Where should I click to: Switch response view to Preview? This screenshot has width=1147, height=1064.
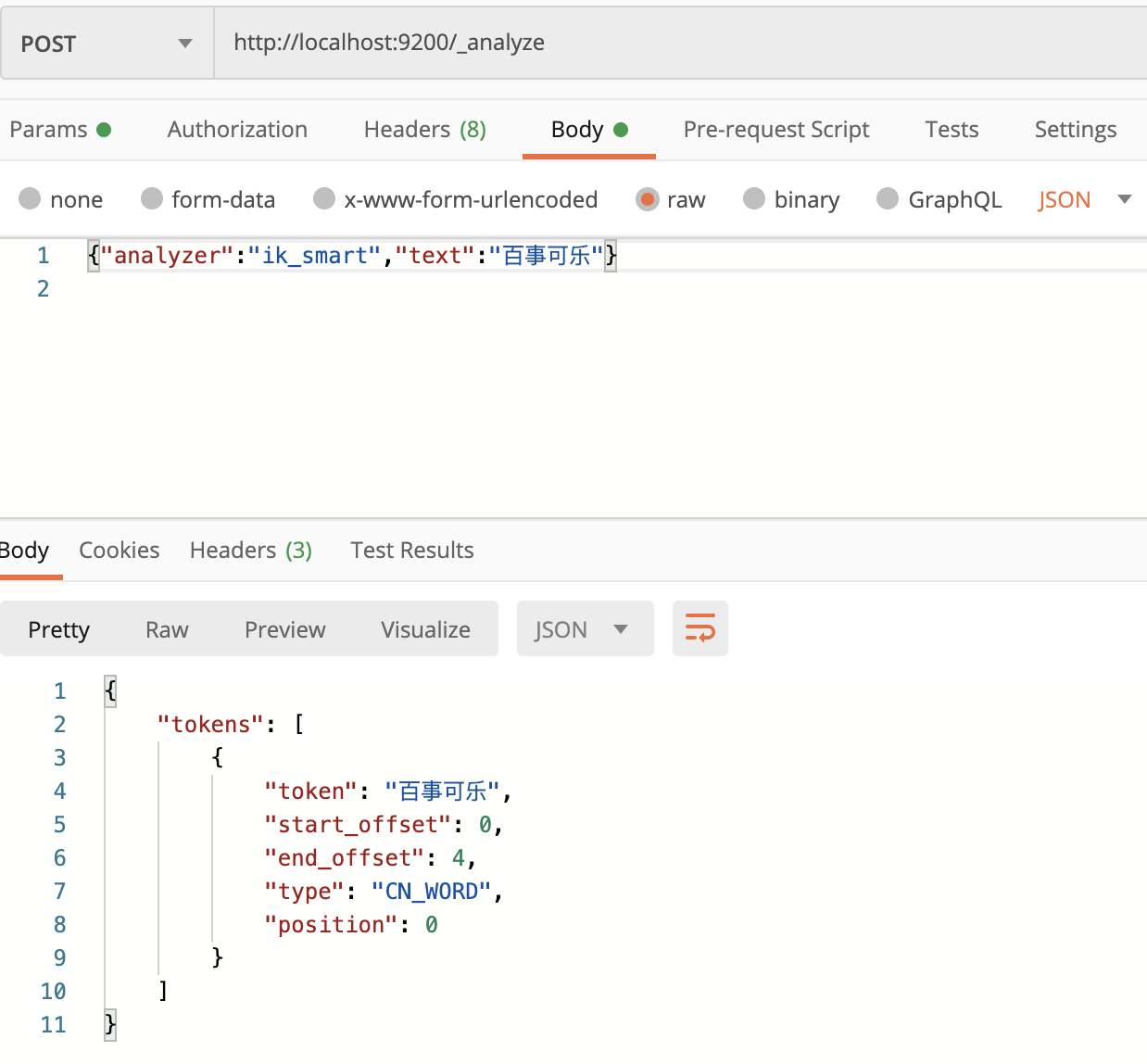[284, 630]
